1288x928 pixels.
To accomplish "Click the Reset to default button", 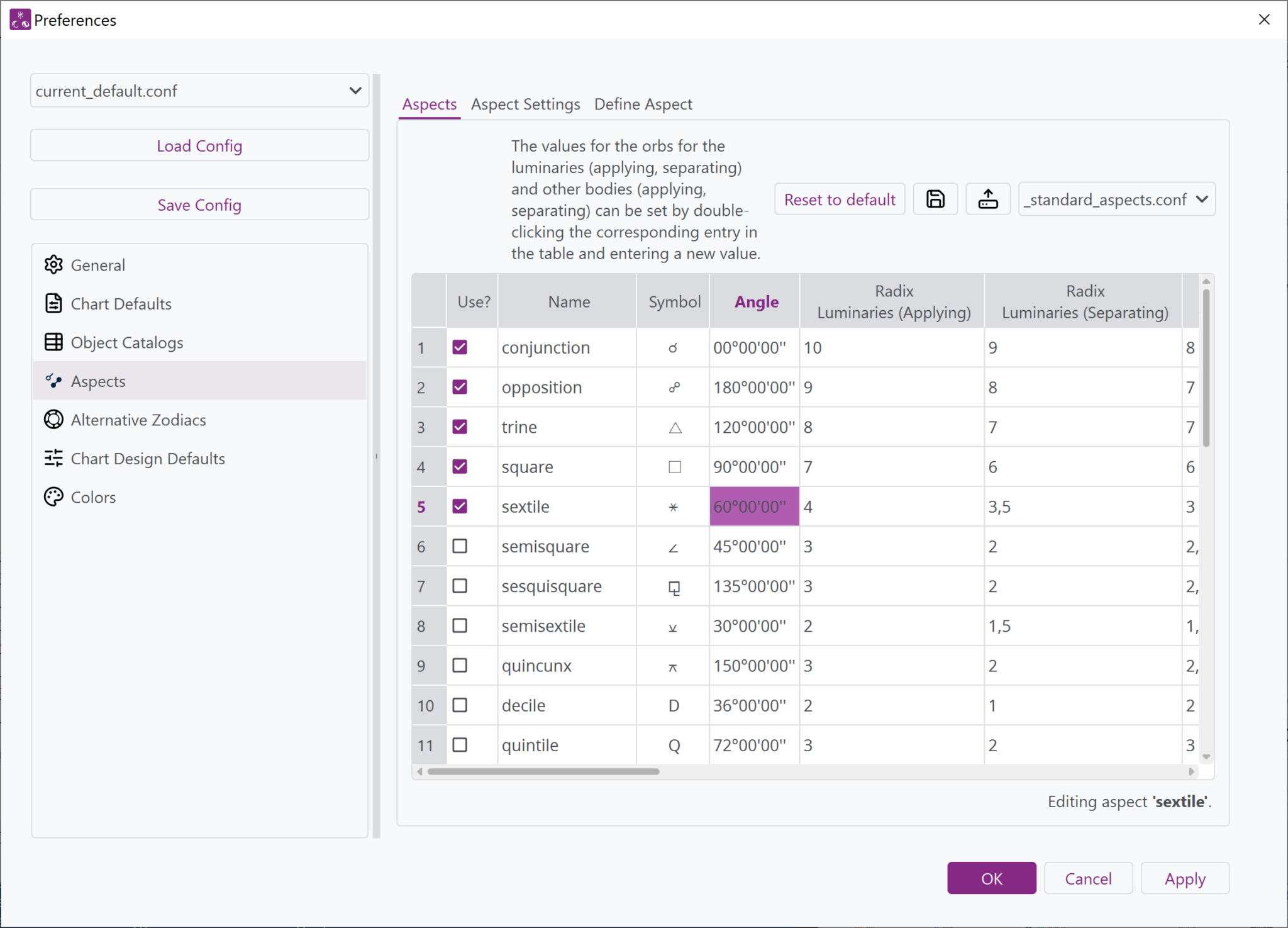I will [840, 199].
